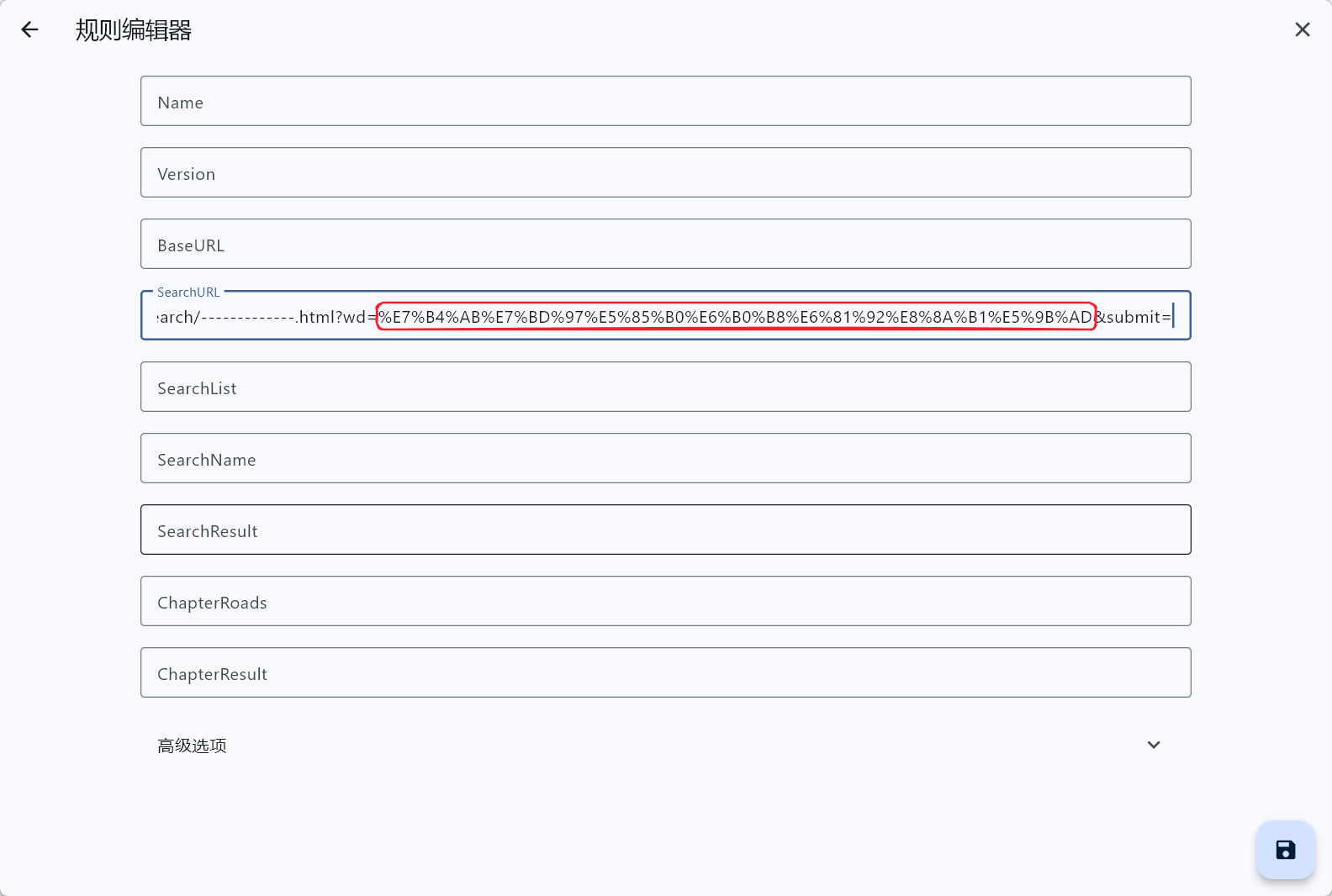Click the 规则编辑器 page title
This screenshot has width=1332, height=896.
pos(134,30)
